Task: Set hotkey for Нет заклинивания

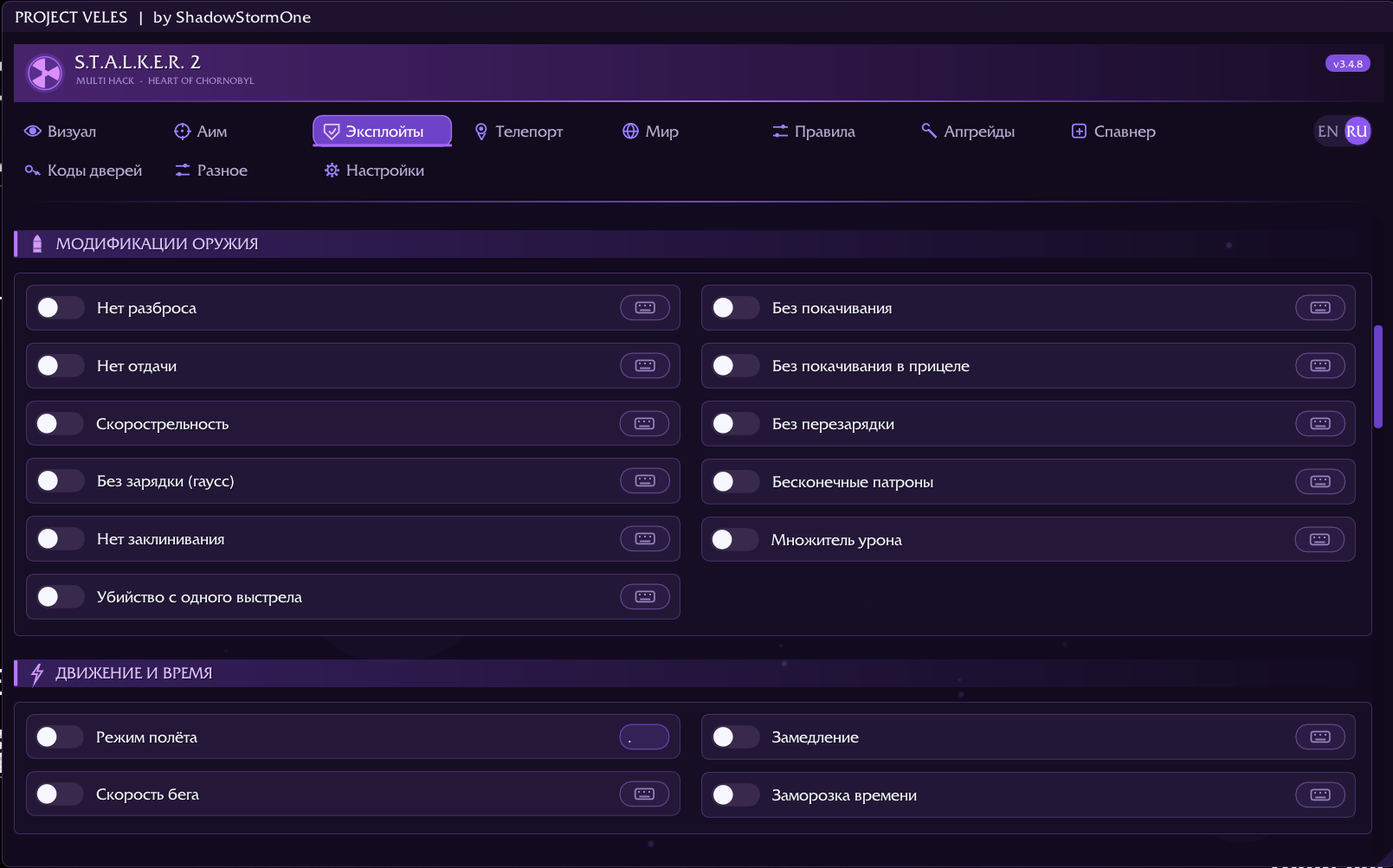Action: (645, 539)
